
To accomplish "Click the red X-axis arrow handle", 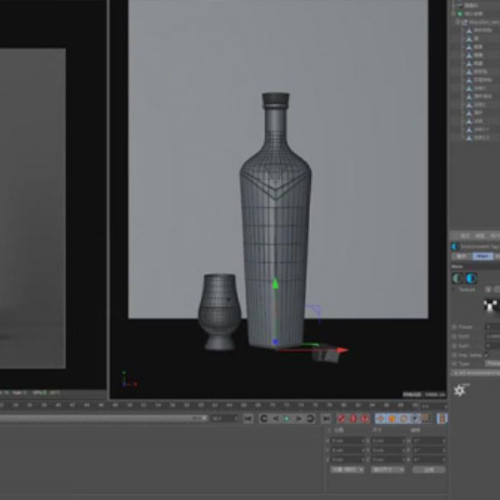I will click(x=342, y=350).
